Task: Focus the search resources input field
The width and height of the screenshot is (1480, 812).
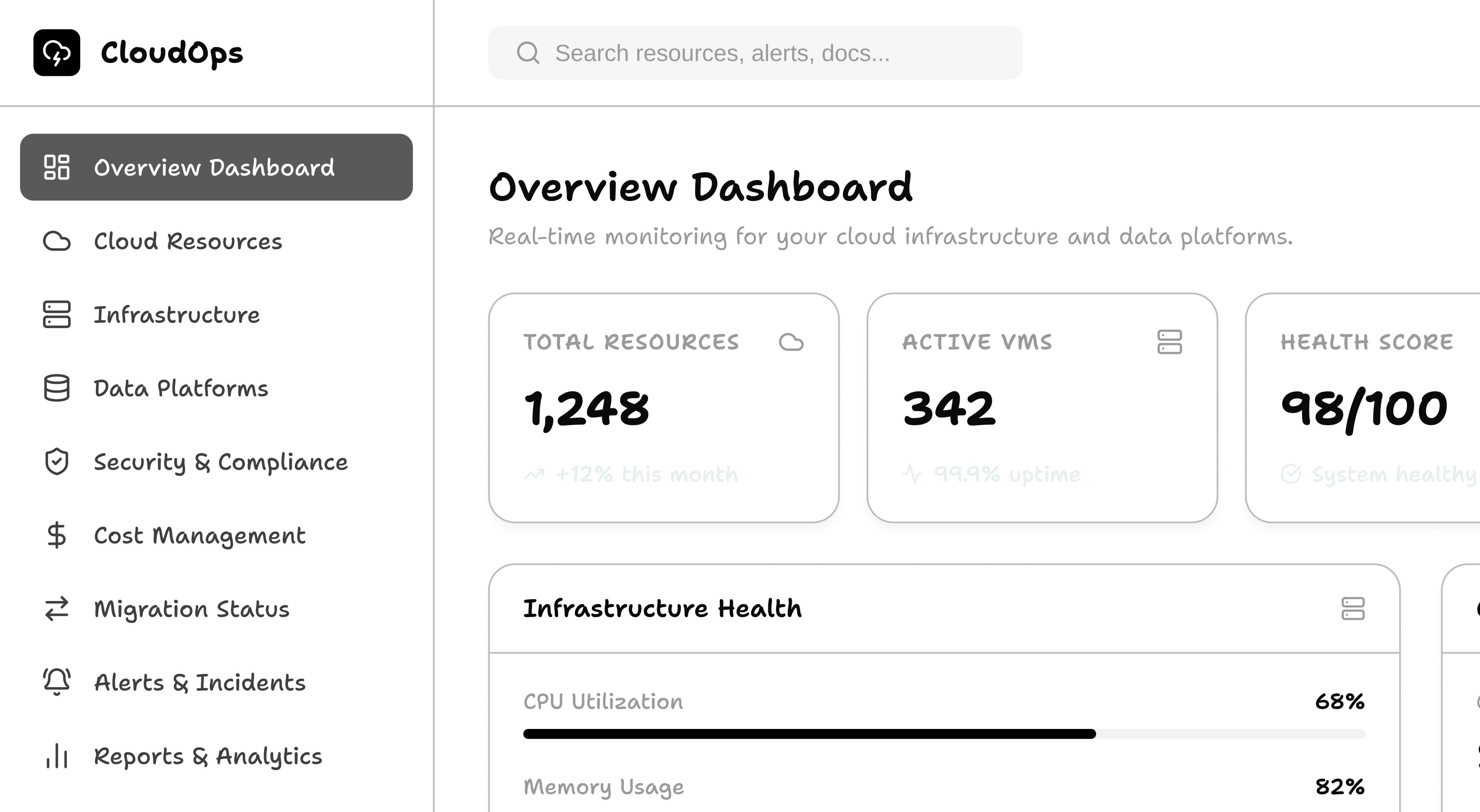Action: tap(764, 53)
